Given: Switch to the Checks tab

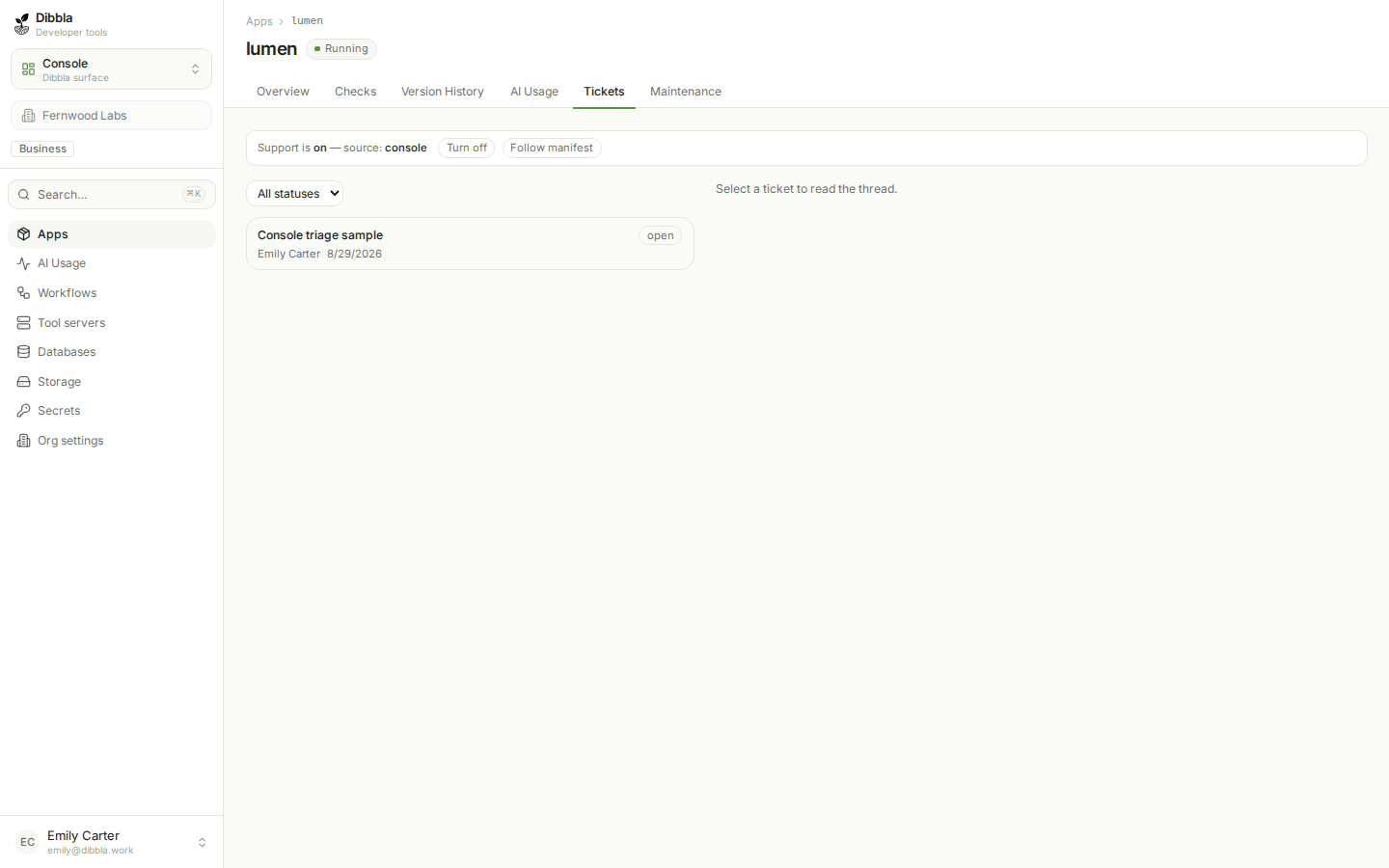Looking at the screenshot, I should (x=355, y=92).
